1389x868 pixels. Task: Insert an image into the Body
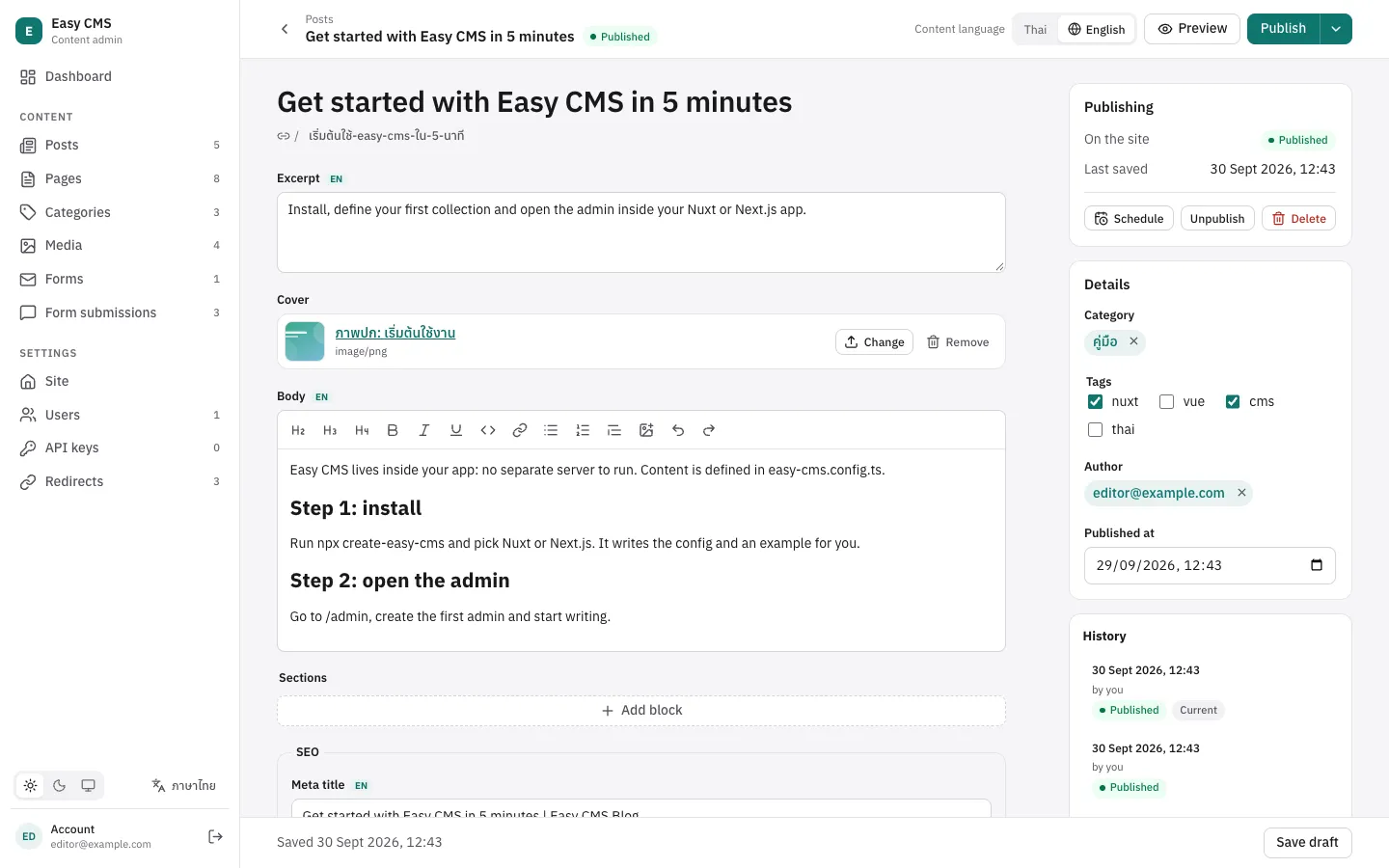coord(646,430)
